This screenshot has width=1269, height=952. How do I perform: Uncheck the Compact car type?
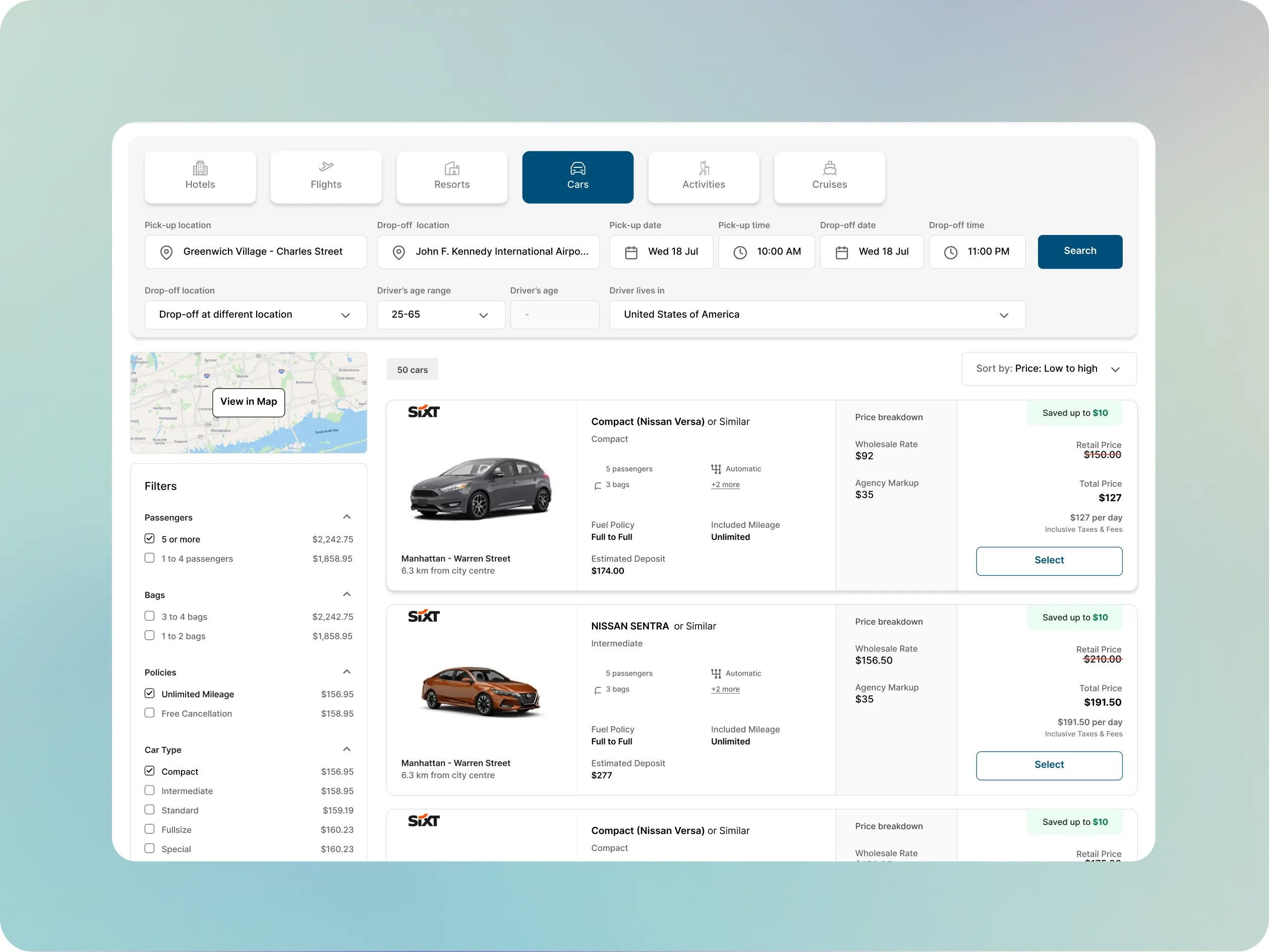point(150,771)
